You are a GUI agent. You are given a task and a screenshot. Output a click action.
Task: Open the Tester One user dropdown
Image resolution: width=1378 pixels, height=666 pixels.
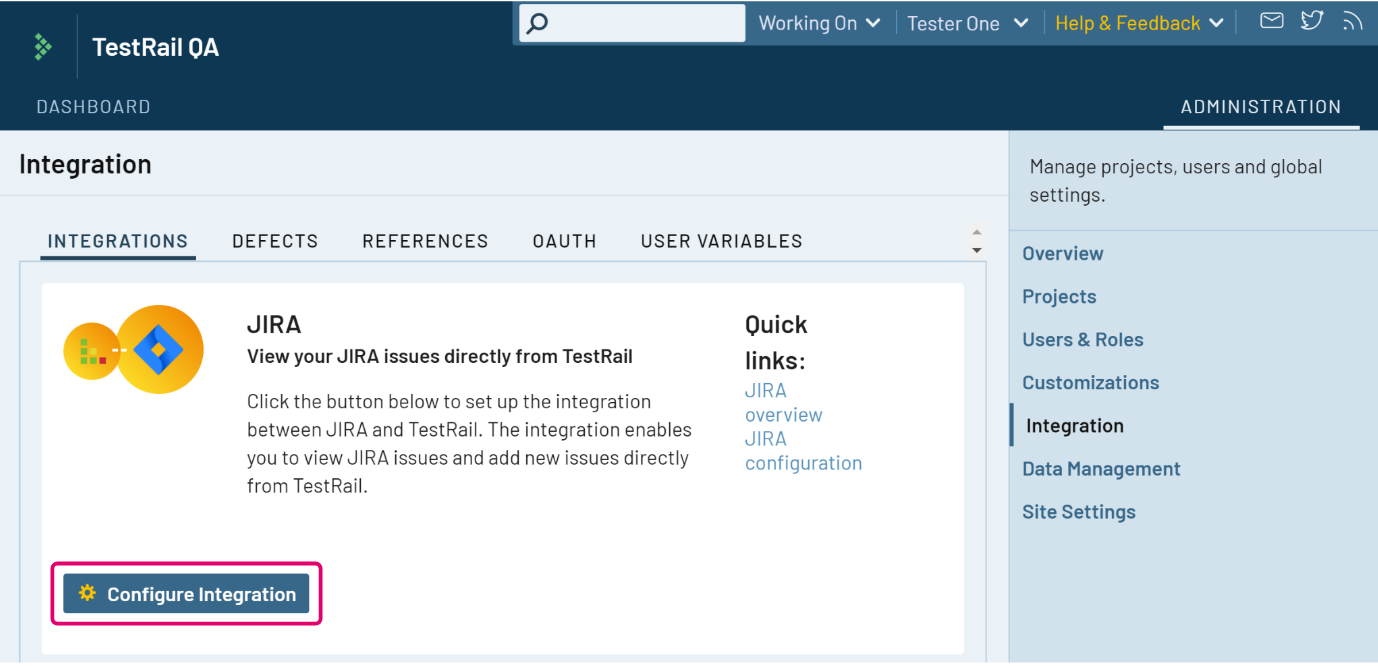[966, 22]
